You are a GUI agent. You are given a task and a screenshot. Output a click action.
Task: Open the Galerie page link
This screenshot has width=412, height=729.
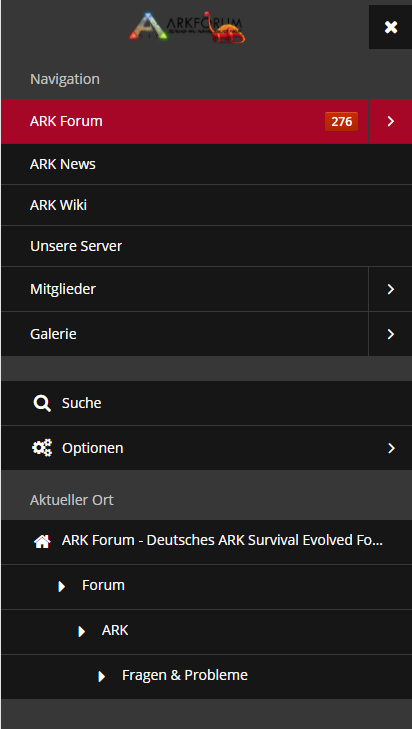pos(185,334)
